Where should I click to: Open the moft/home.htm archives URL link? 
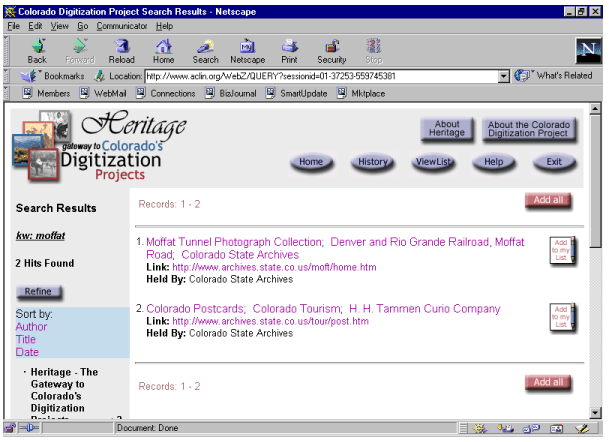274,267
